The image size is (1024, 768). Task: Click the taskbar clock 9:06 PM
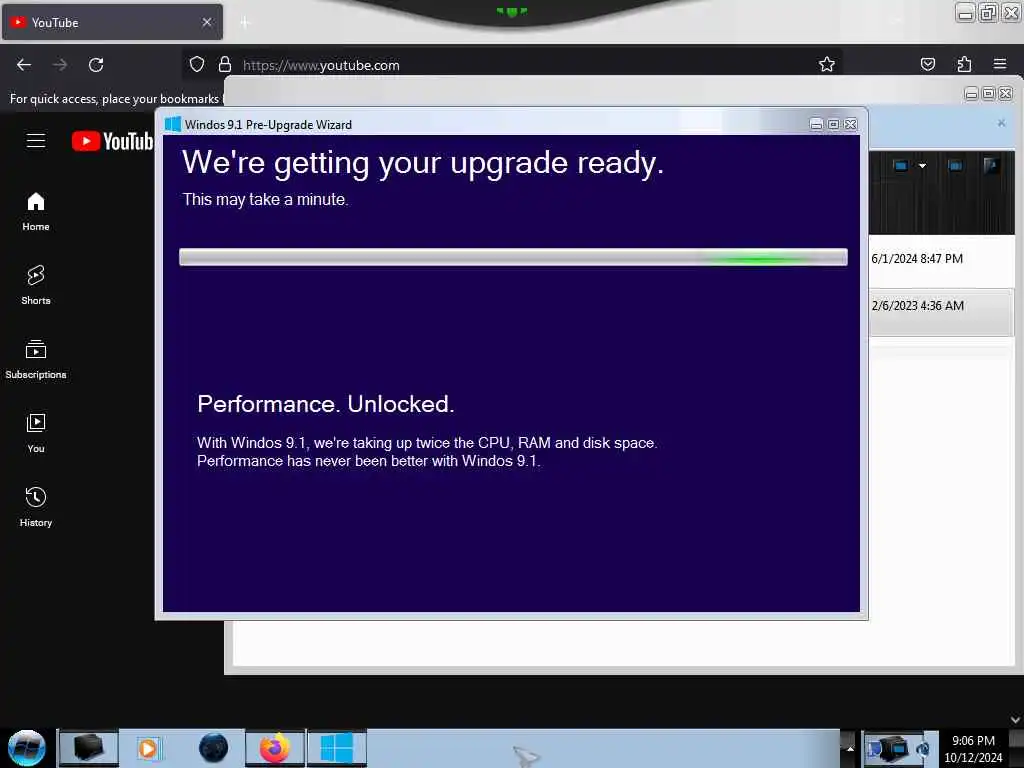pos(973,741)
